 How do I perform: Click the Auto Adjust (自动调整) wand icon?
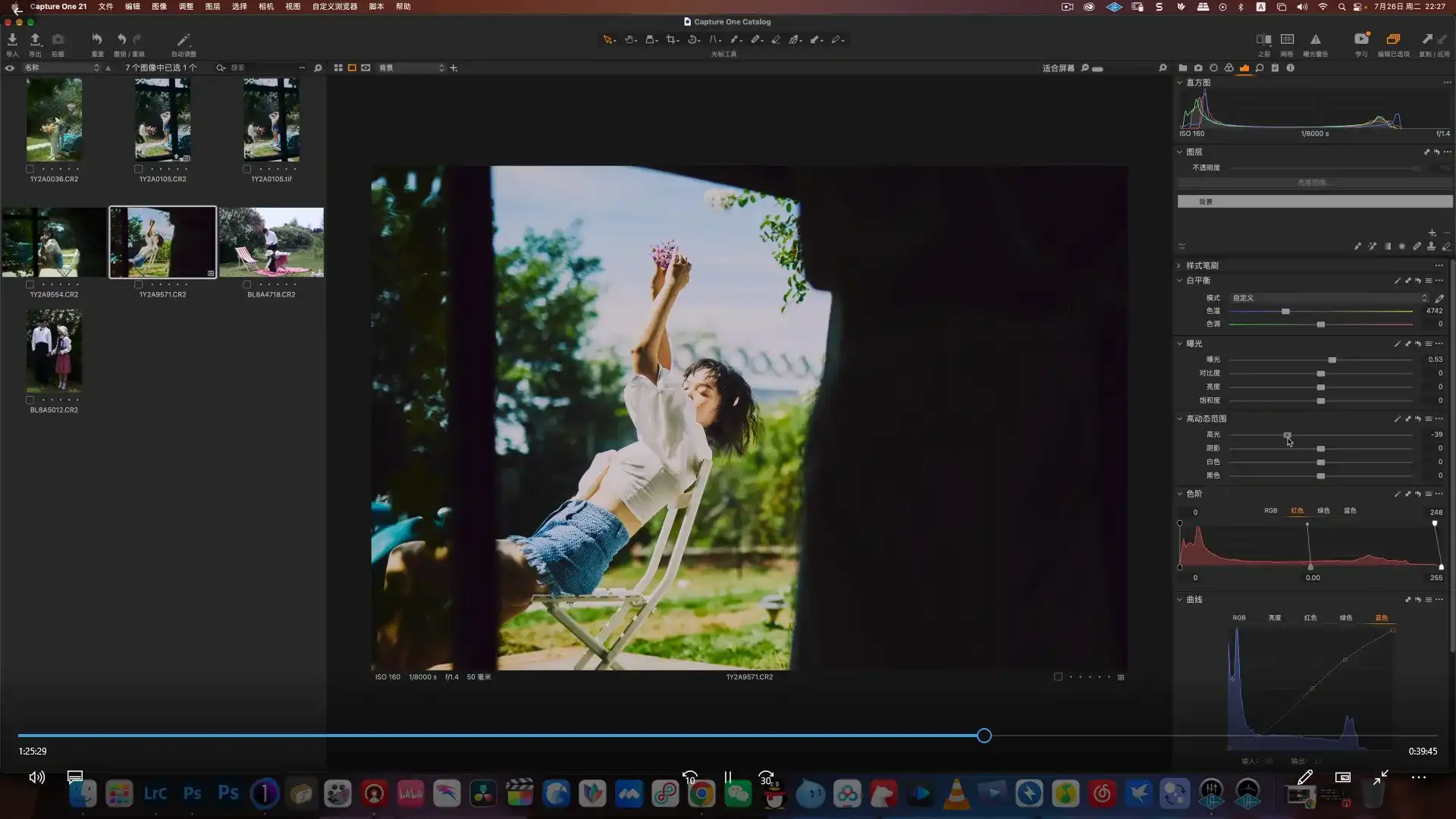click(x=183, y=39)
